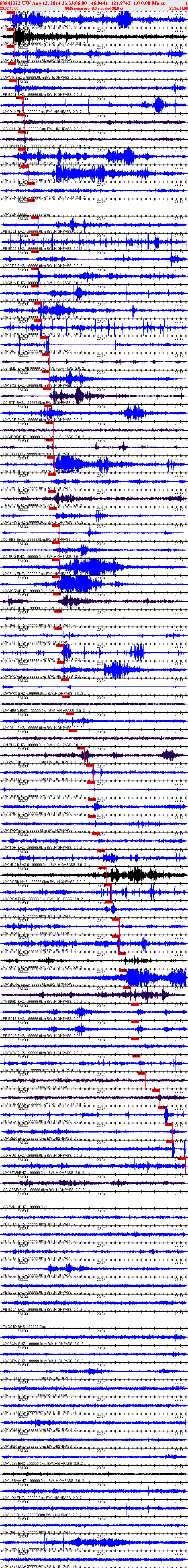Click the coordinates '46.9441 -121.9742' in the header
Viewport: 188px width, 1568px height.
tap(111, 3)
